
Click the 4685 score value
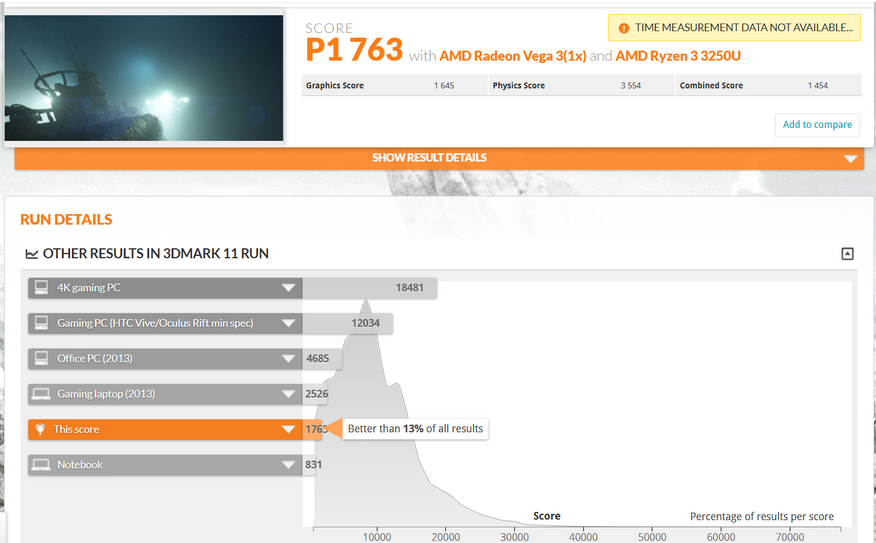pos(317,359)
